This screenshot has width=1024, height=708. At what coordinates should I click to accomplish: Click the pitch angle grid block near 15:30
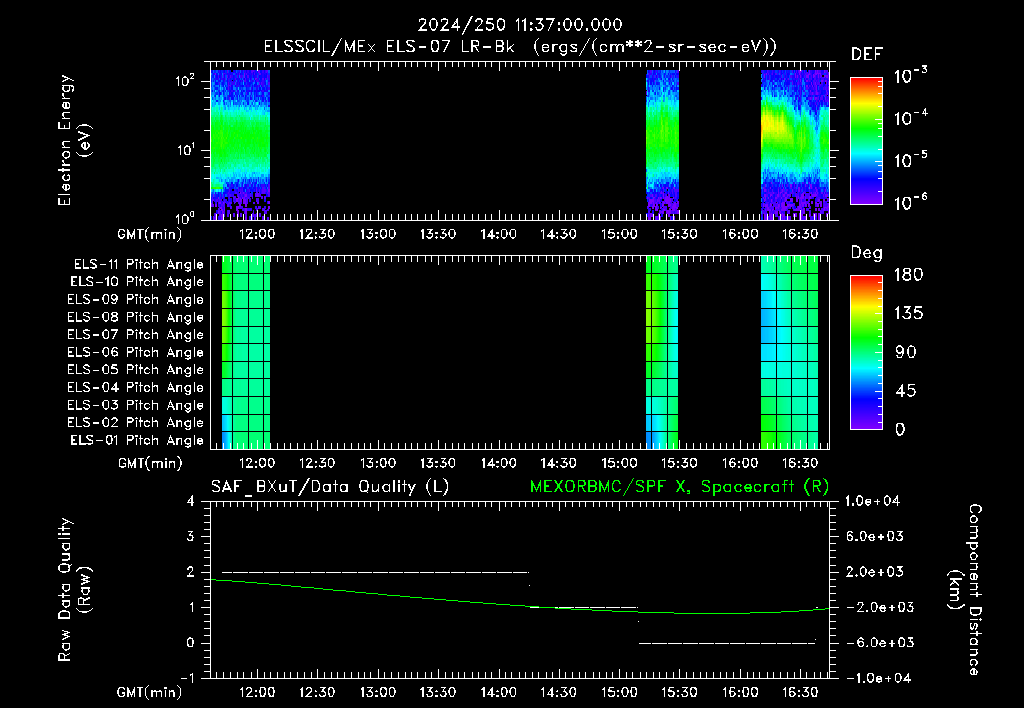tap(662, 352)
